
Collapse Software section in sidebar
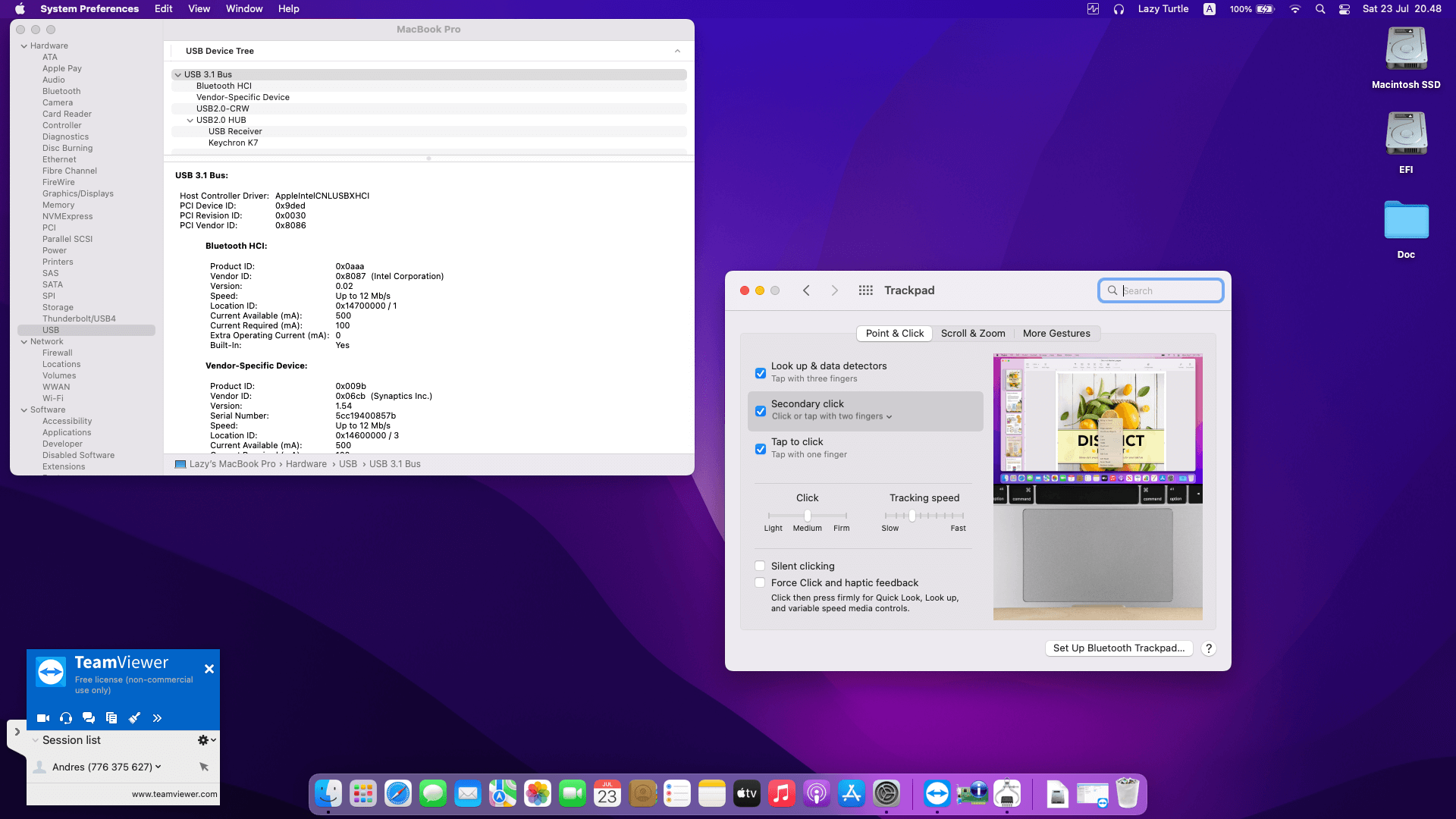tap(24, 409)
